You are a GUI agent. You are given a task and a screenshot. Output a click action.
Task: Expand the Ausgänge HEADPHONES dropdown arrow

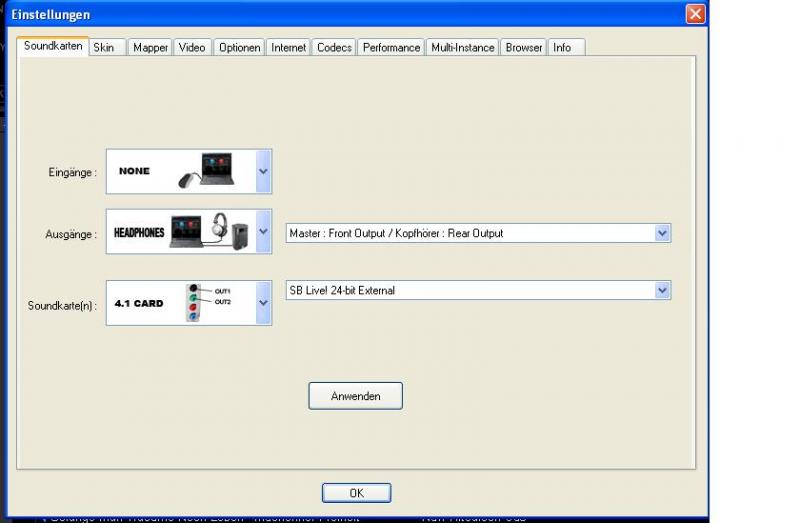pos(263,231)
